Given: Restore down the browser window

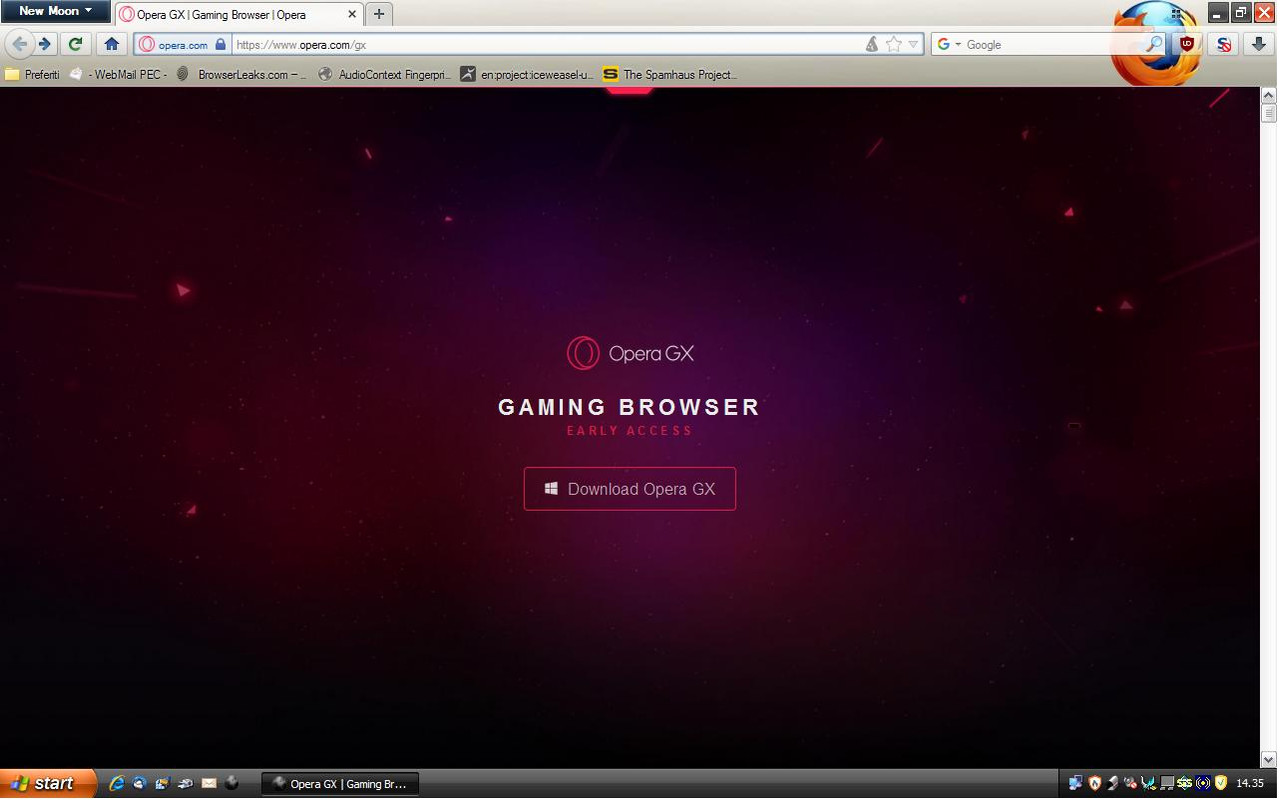Looking at the screenshot, I should [x=1240, y=12].
